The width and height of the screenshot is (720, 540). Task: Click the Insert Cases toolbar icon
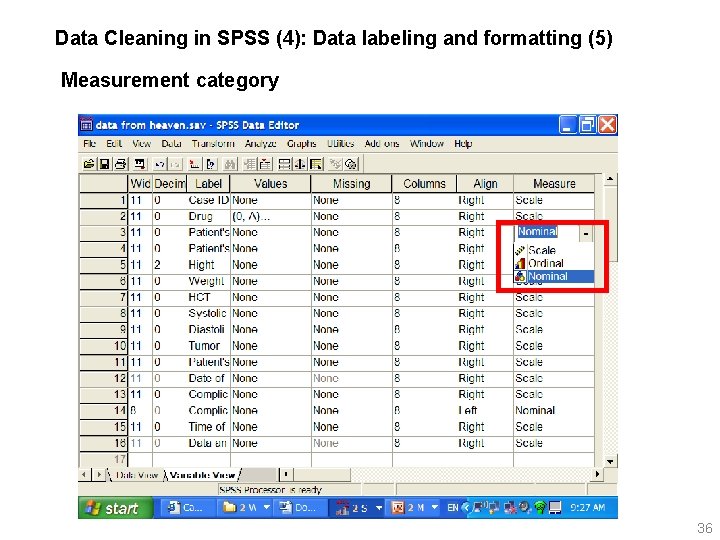click(249, 164)
